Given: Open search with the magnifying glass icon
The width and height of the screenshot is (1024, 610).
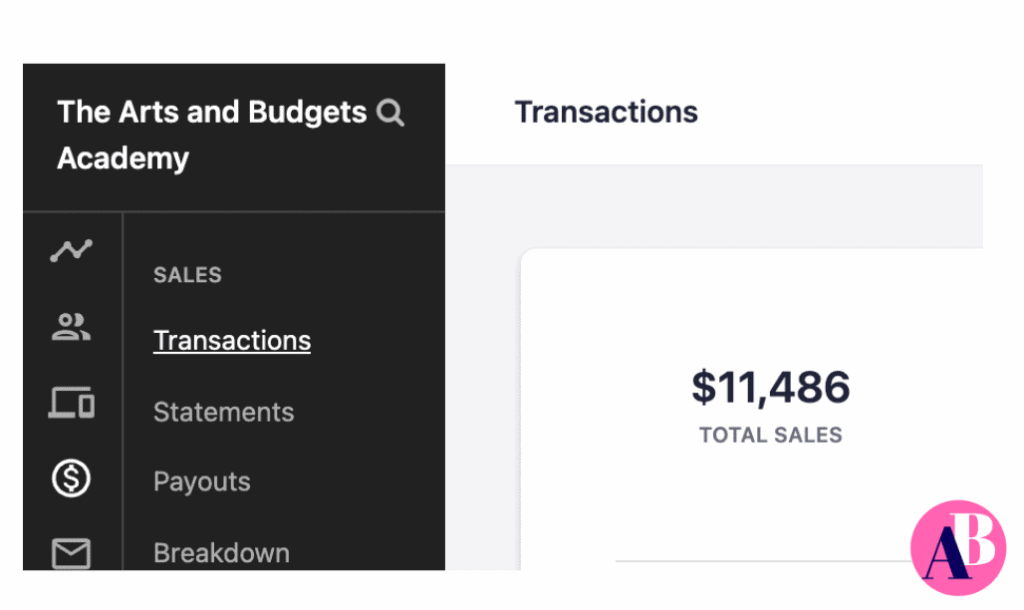Looking at the screenshot, I should pyautogui.click(x=391, y=112).
